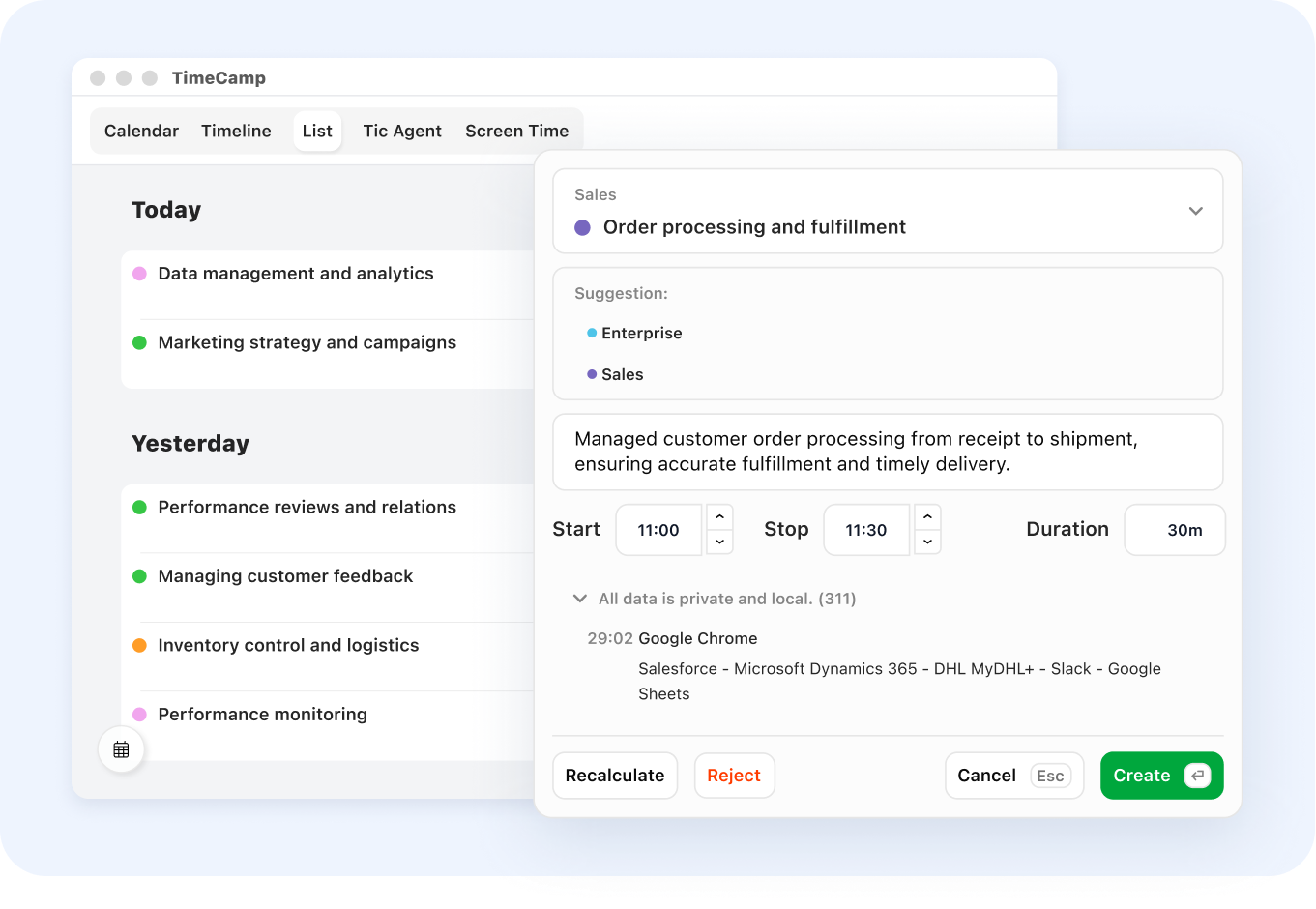Increase Stop time with up arrow
Image resolution: width=1316 pixels, height=909 pixels.
(x=927, y=517)
